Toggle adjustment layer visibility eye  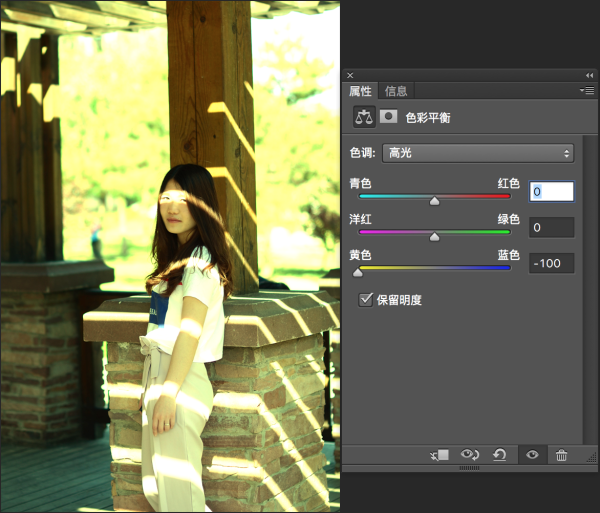(x=532, y=454)
